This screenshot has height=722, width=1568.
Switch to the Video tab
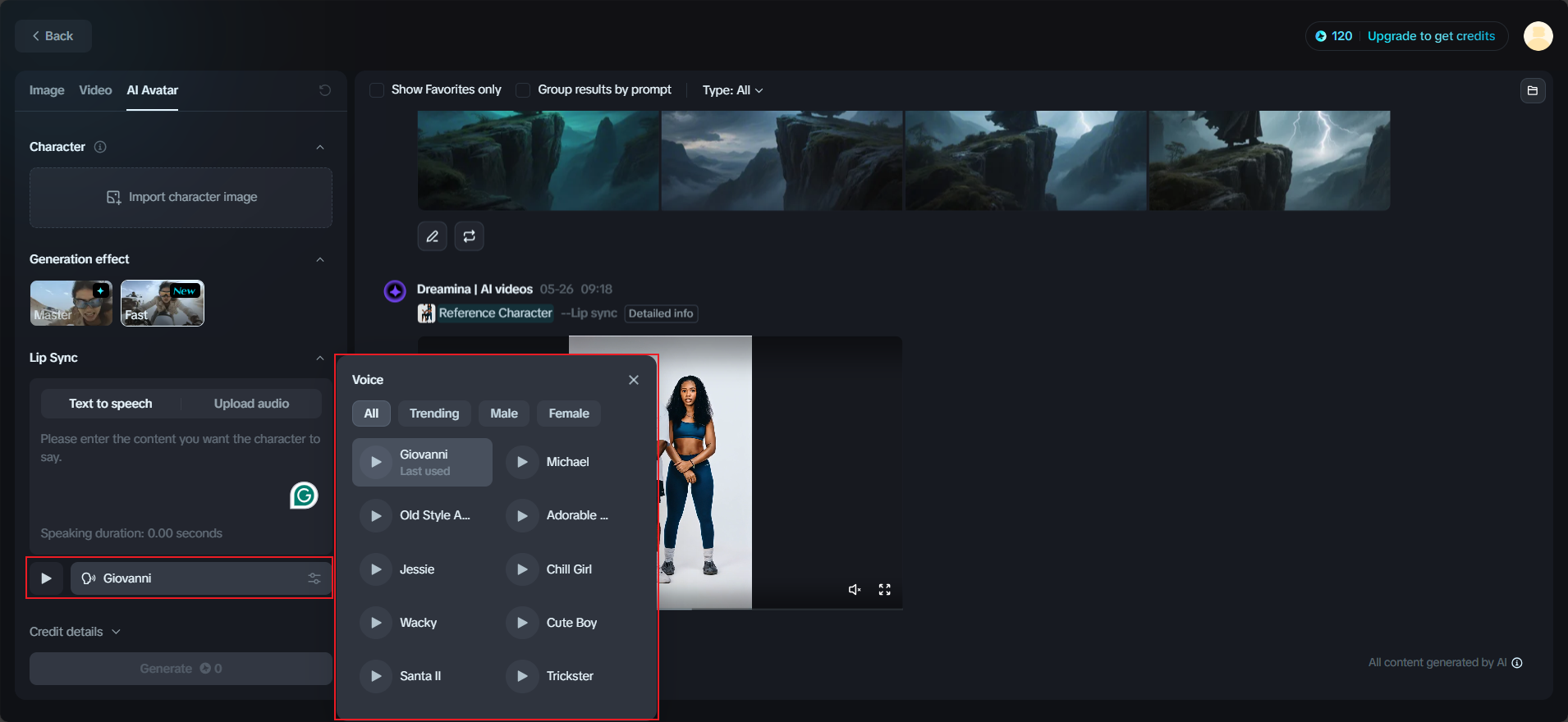[95, 90]
